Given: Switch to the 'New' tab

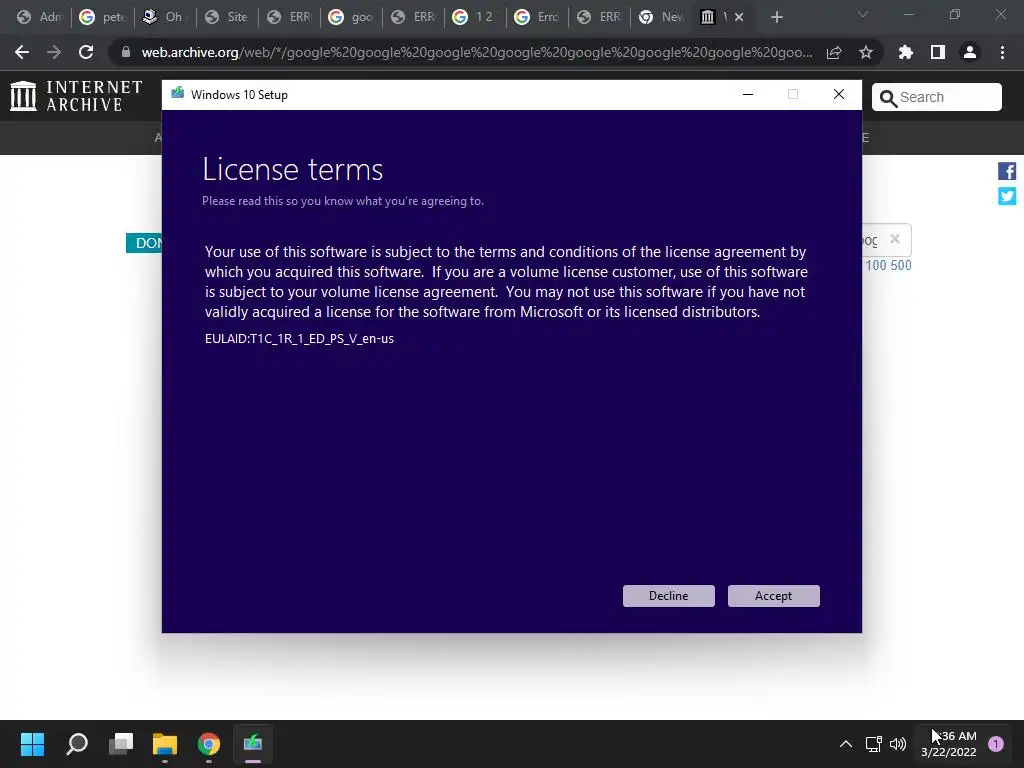Looking at the screenshot, I should (x=661, y=17).
